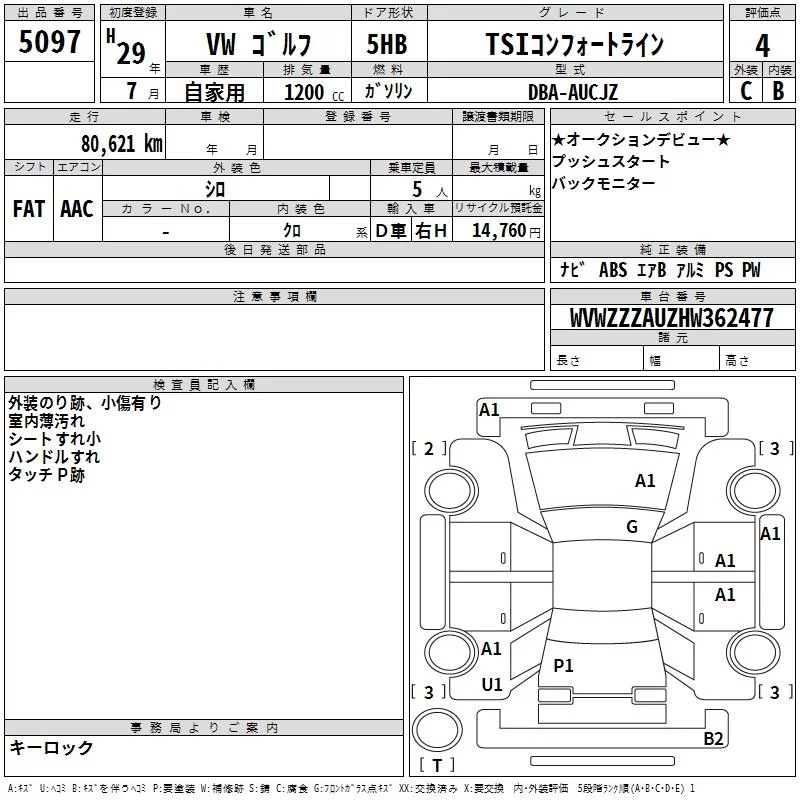Viewport: 800px width, 800px height.
Task: Click the A1 mark beside the front bumper
Action: point(489,409)
